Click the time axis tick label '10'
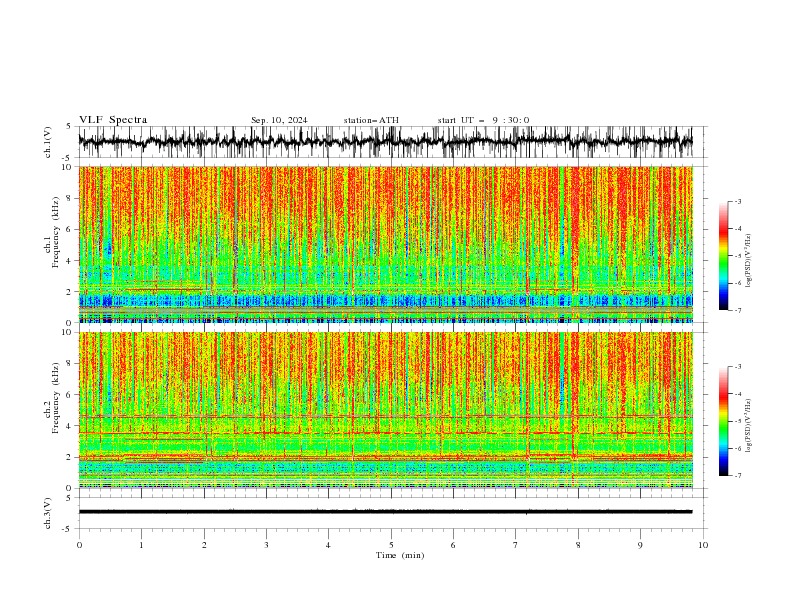This screenshot has width=792, height=612. (x=703, y=545)
